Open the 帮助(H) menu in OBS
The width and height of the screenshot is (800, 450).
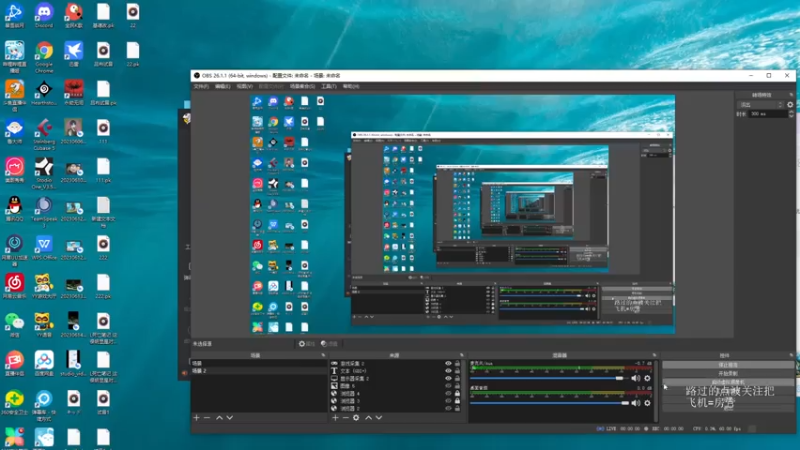click(351, 86)
